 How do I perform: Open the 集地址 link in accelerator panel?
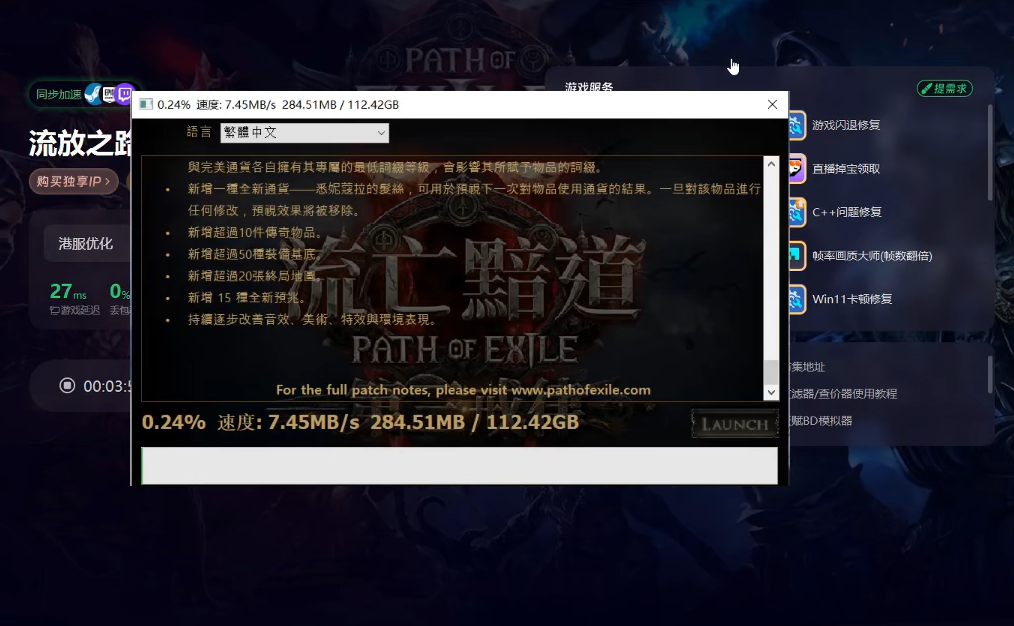click(807, 367)
